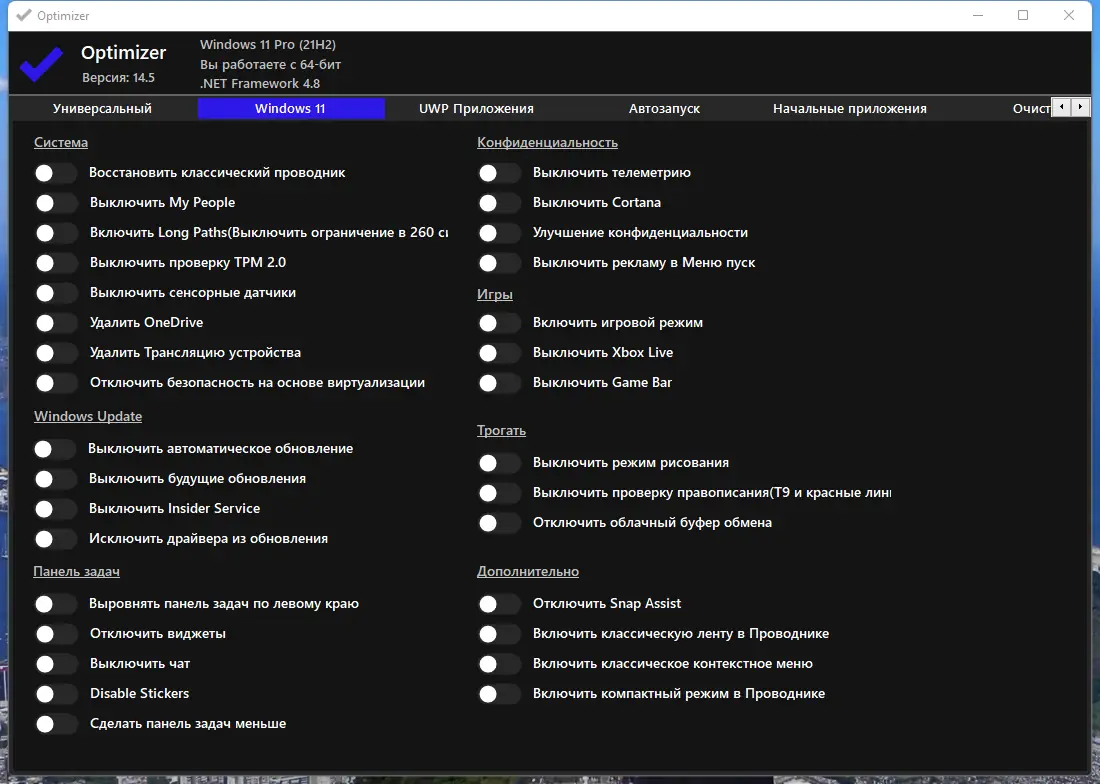
Task: Toggle Выключить рекламу в Меню пуск
Action: pos(499,263)
